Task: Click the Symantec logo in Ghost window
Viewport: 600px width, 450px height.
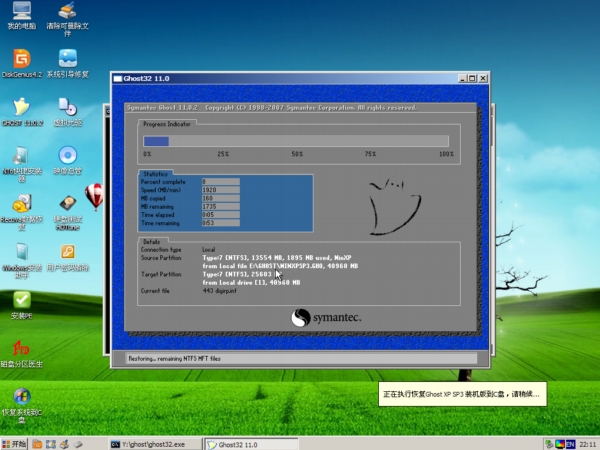Action: click(326, 318)
